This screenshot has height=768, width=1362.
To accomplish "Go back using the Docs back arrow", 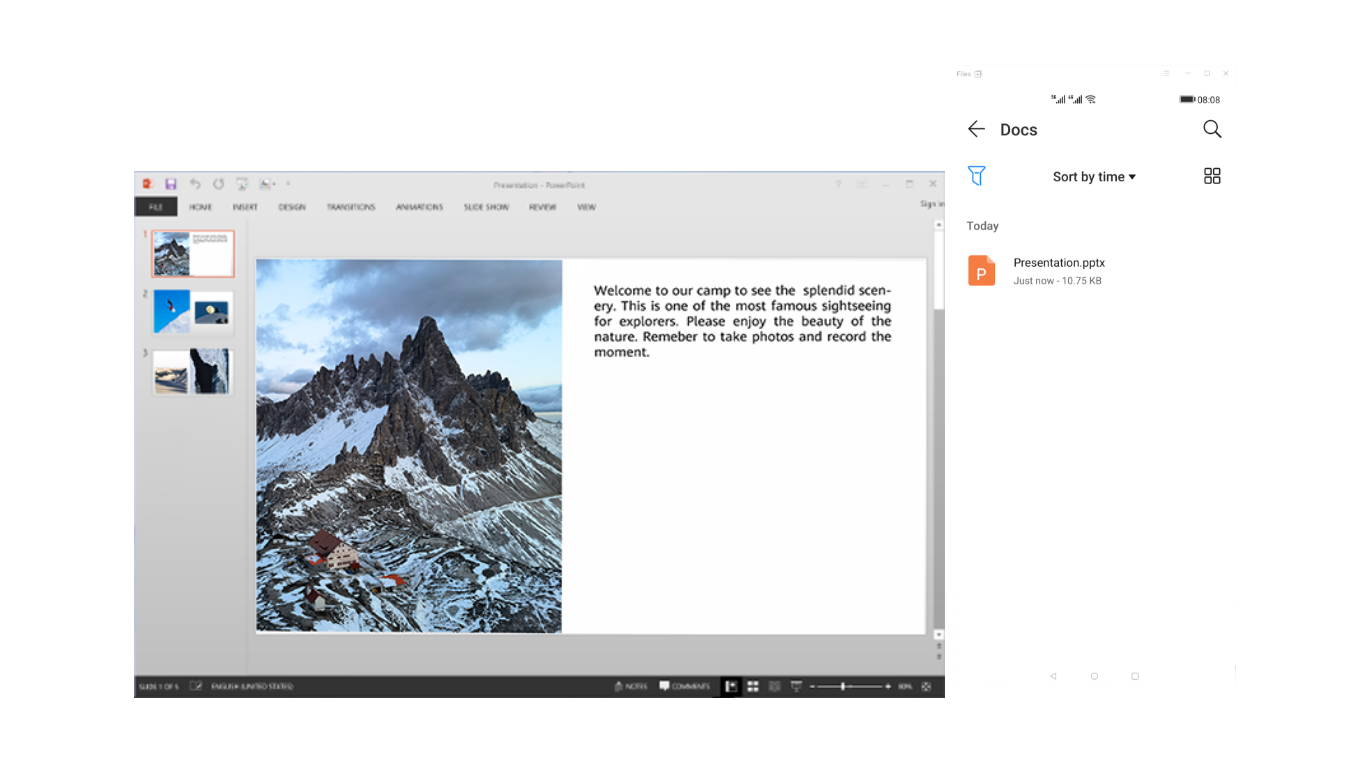I will coord(977,129).
